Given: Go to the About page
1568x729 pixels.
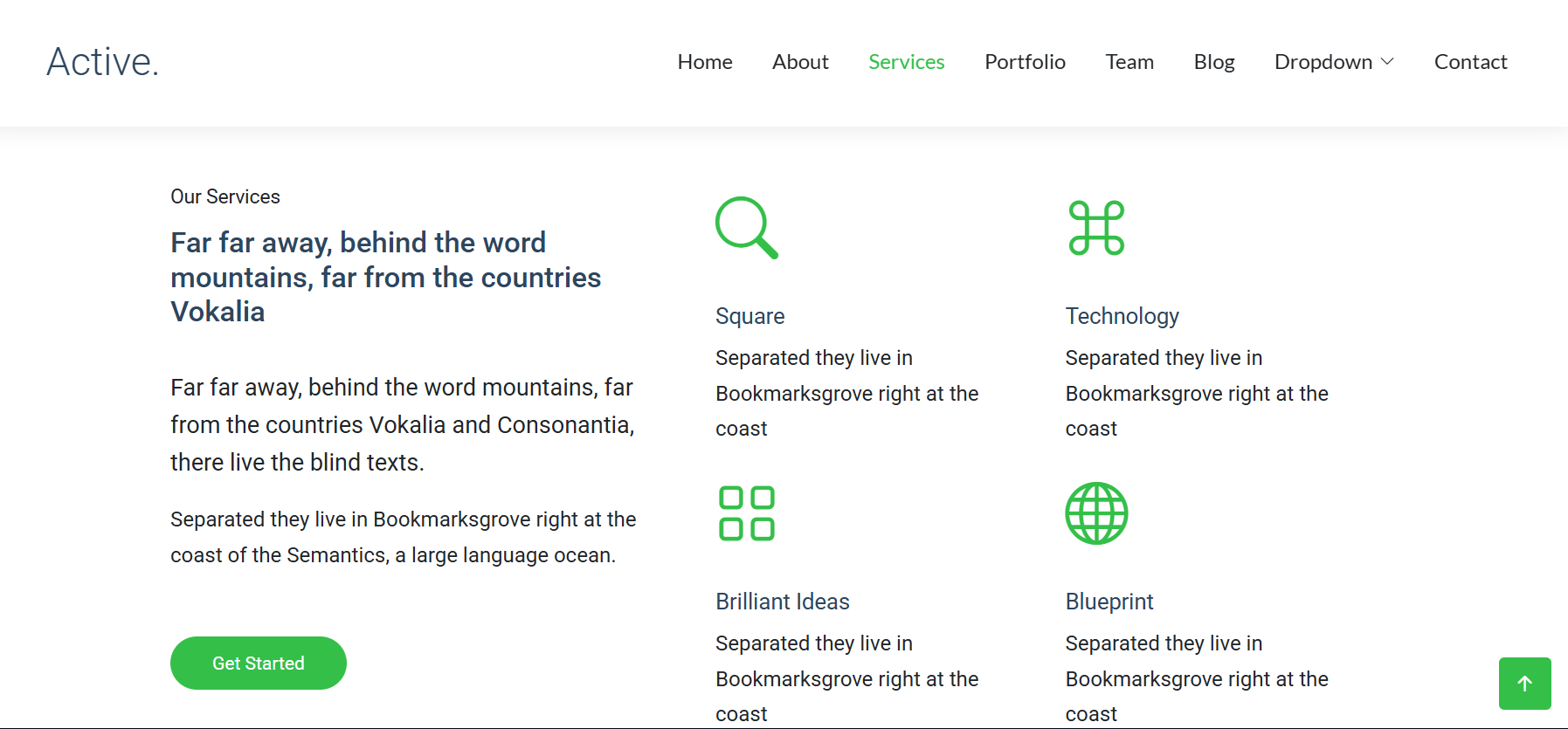Looking at the screenshot, I should tap(799, 62).
